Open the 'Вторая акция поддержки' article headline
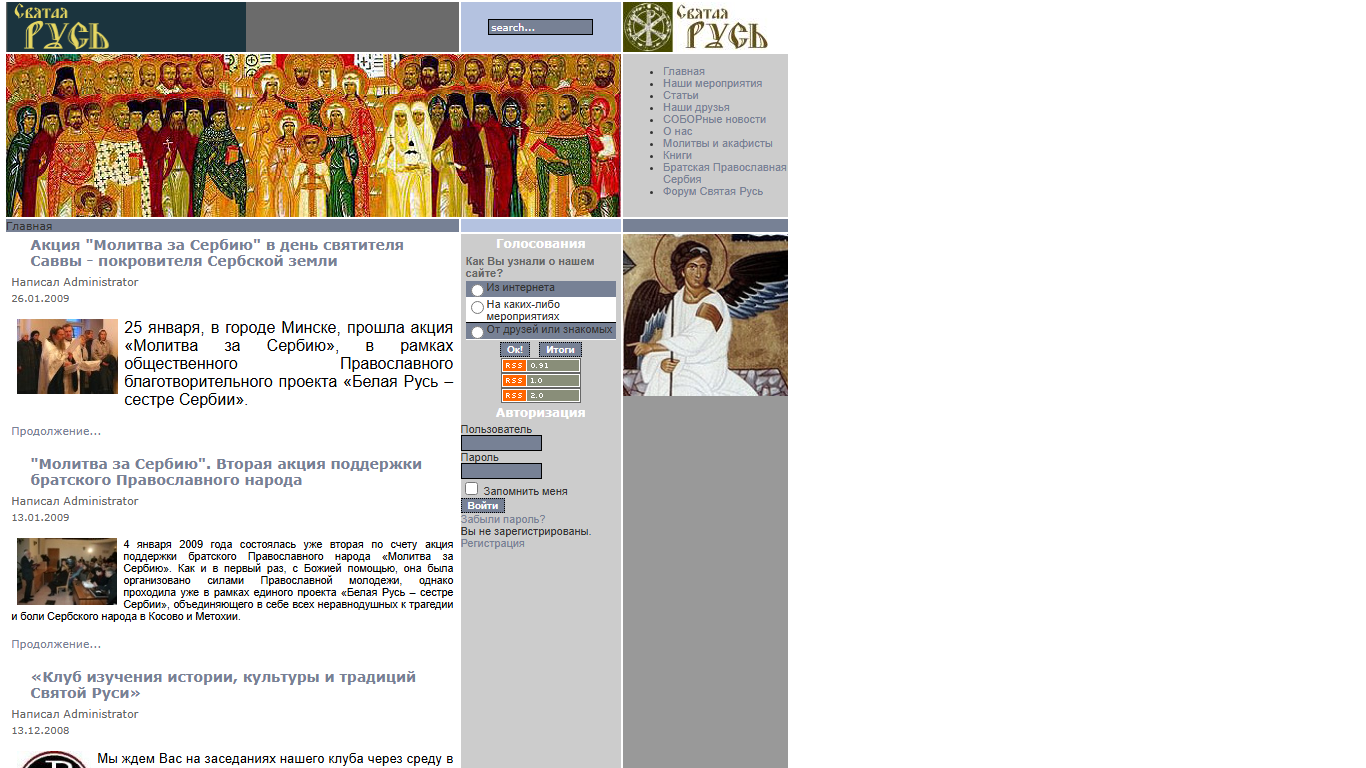The width and height of the screenshot is (1366, 768). (226, 472)
